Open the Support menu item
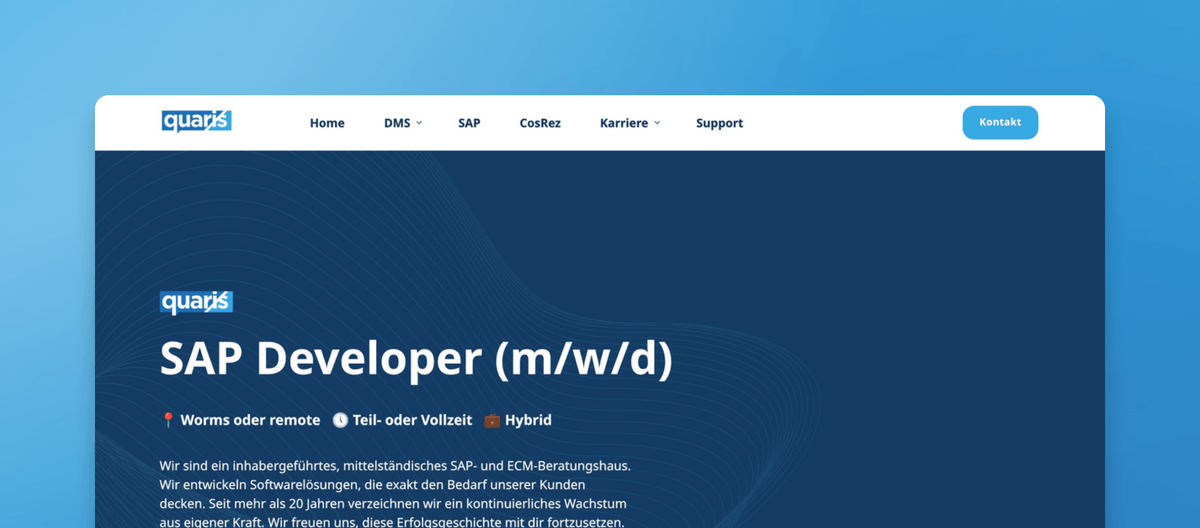Screen dimensions: 1200x528 (719, 123)
